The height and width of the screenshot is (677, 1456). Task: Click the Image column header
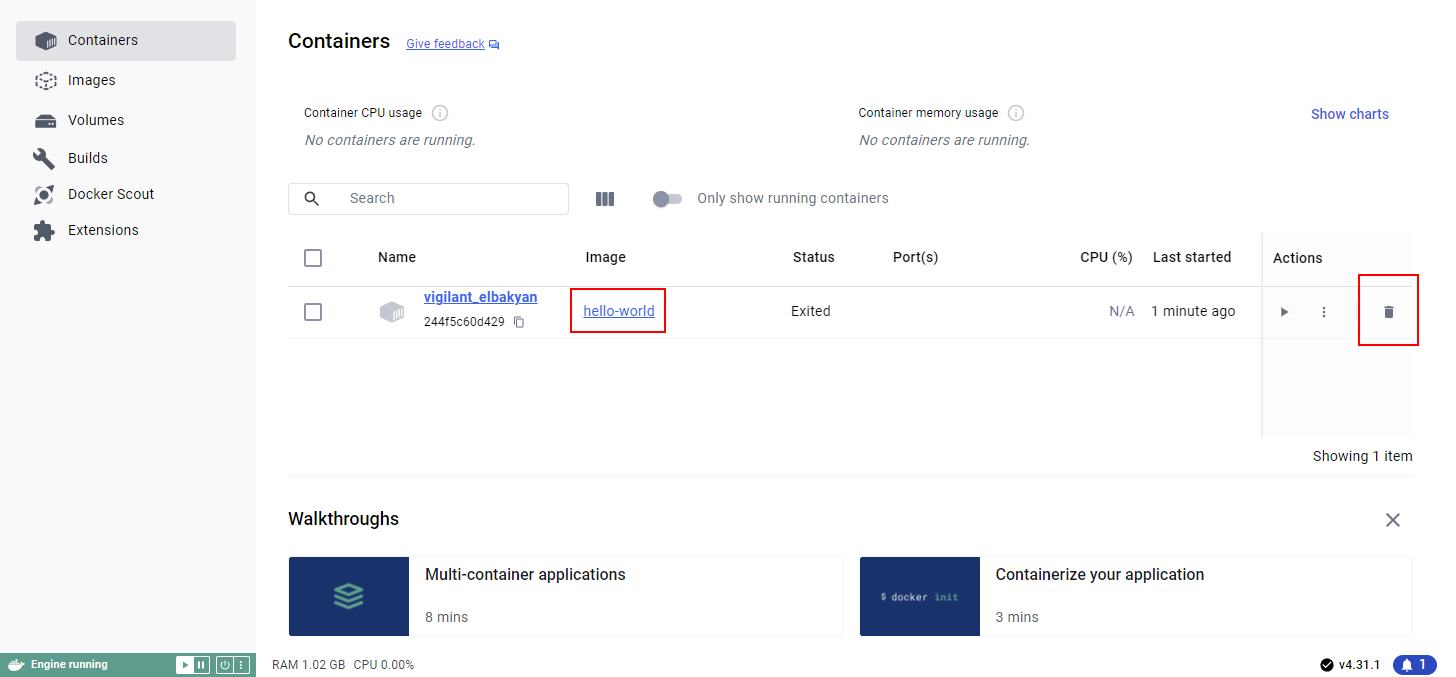(606, 257)
